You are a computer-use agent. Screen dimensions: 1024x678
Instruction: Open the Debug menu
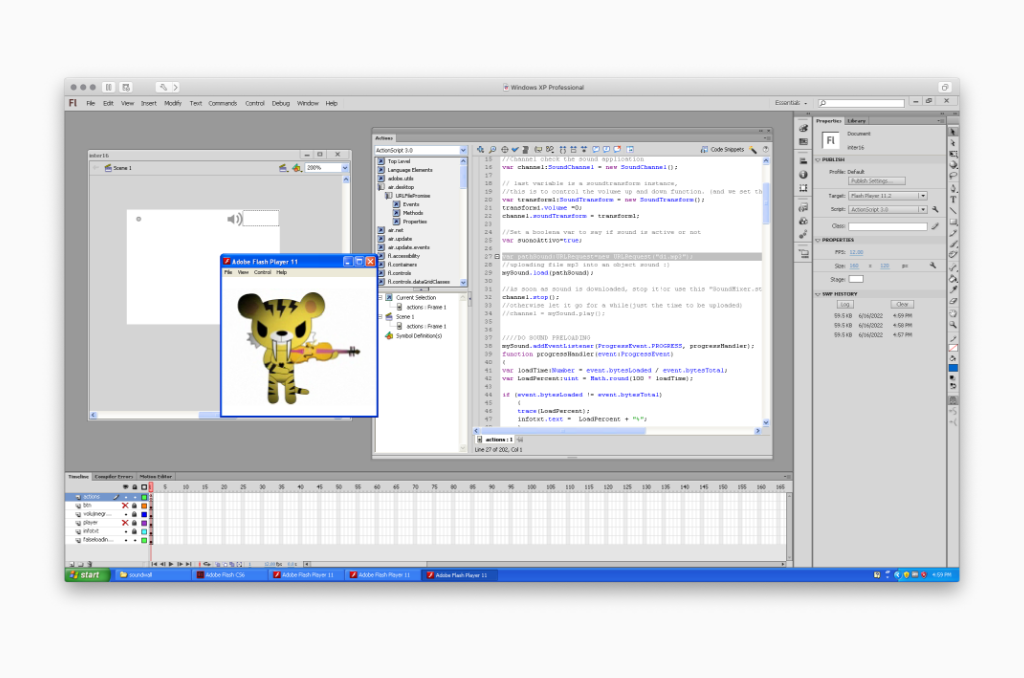pyautogui.click(x=280, y=103)
